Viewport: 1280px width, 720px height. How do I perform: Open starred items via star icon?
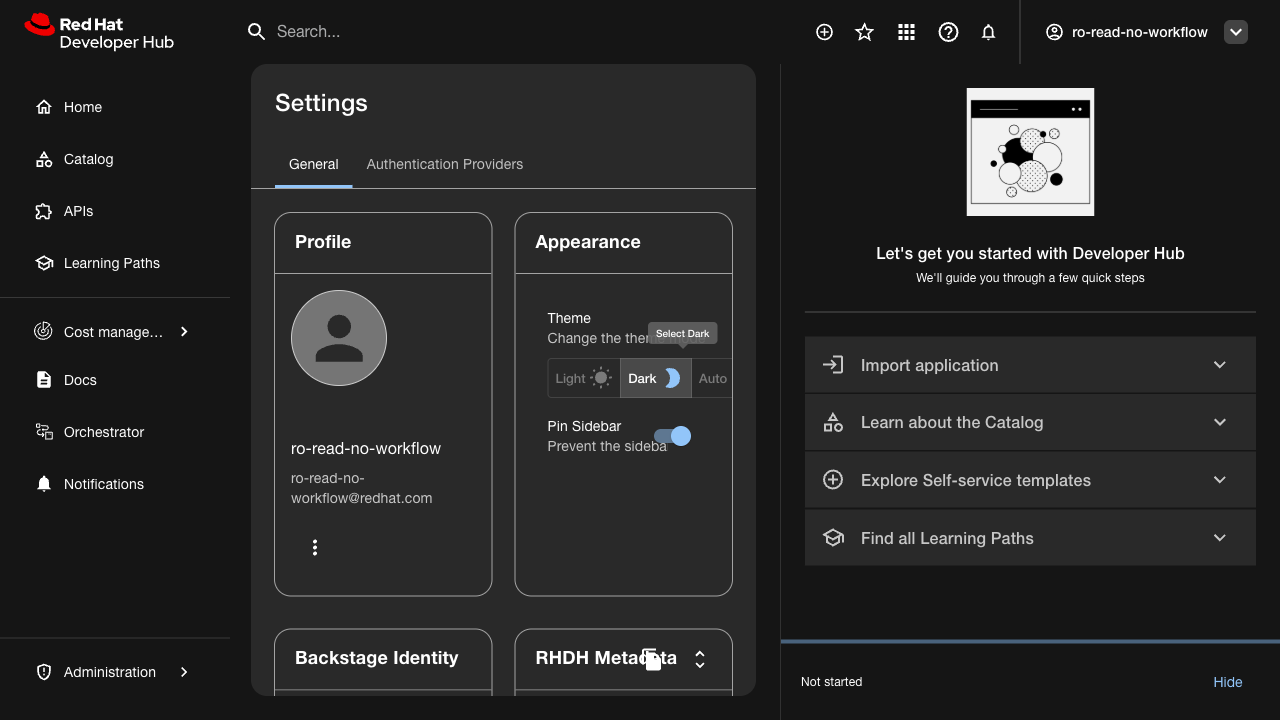tap(865, 32)
